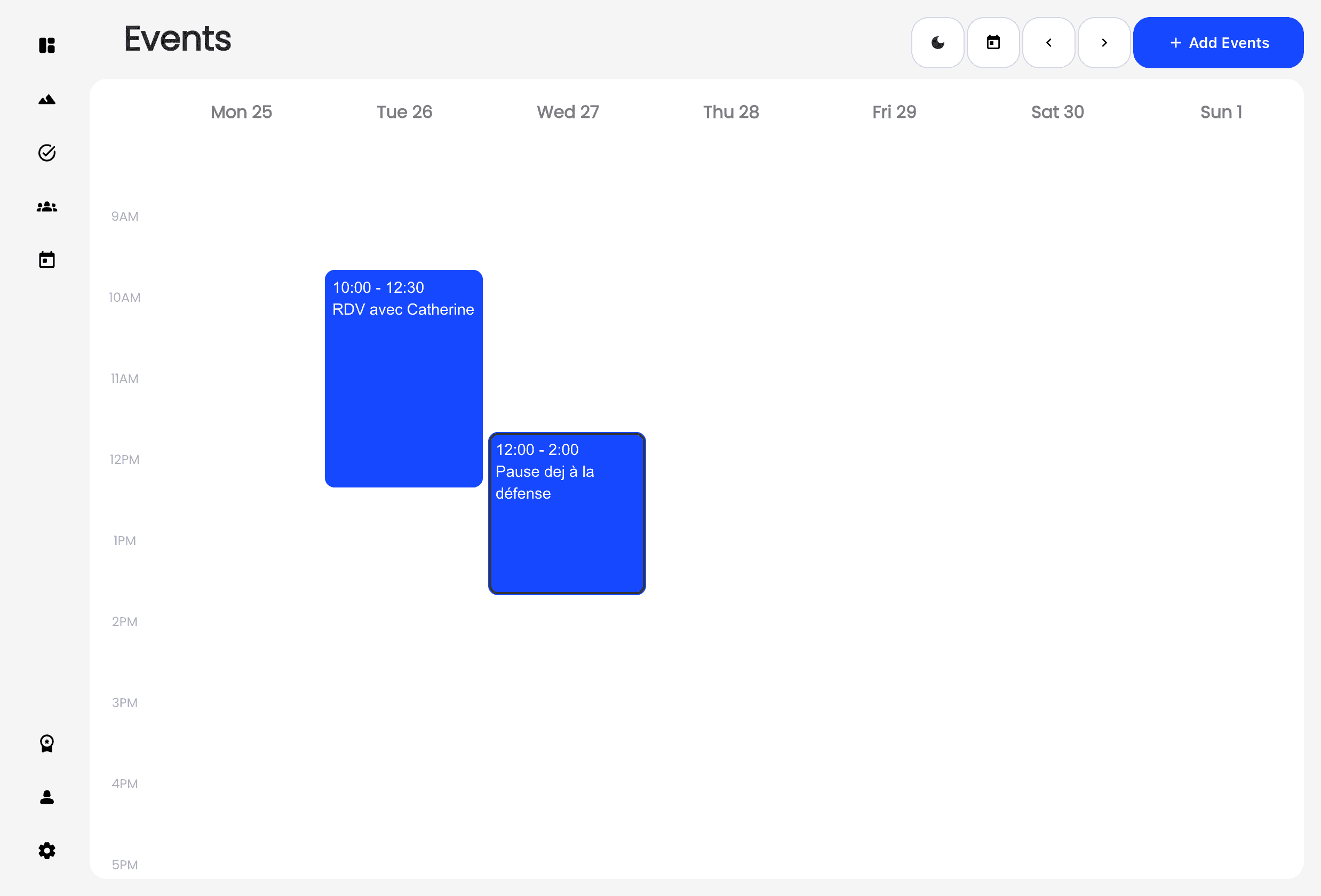Select the Sun 1 day header

(x=1221, y=111)
